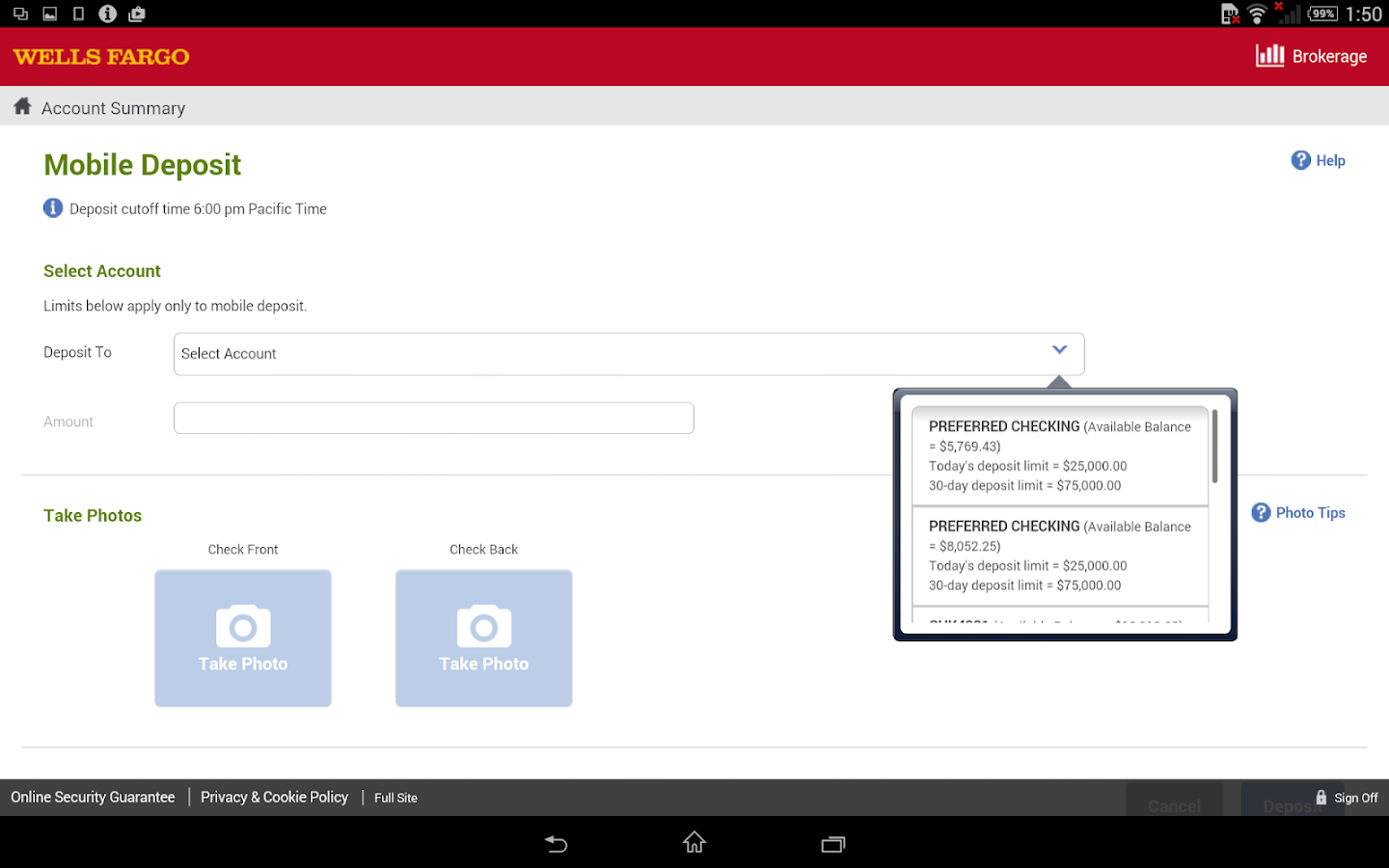
Task: Expand the Deposit To dropdown arrow
Action: tap(1059, 350)
